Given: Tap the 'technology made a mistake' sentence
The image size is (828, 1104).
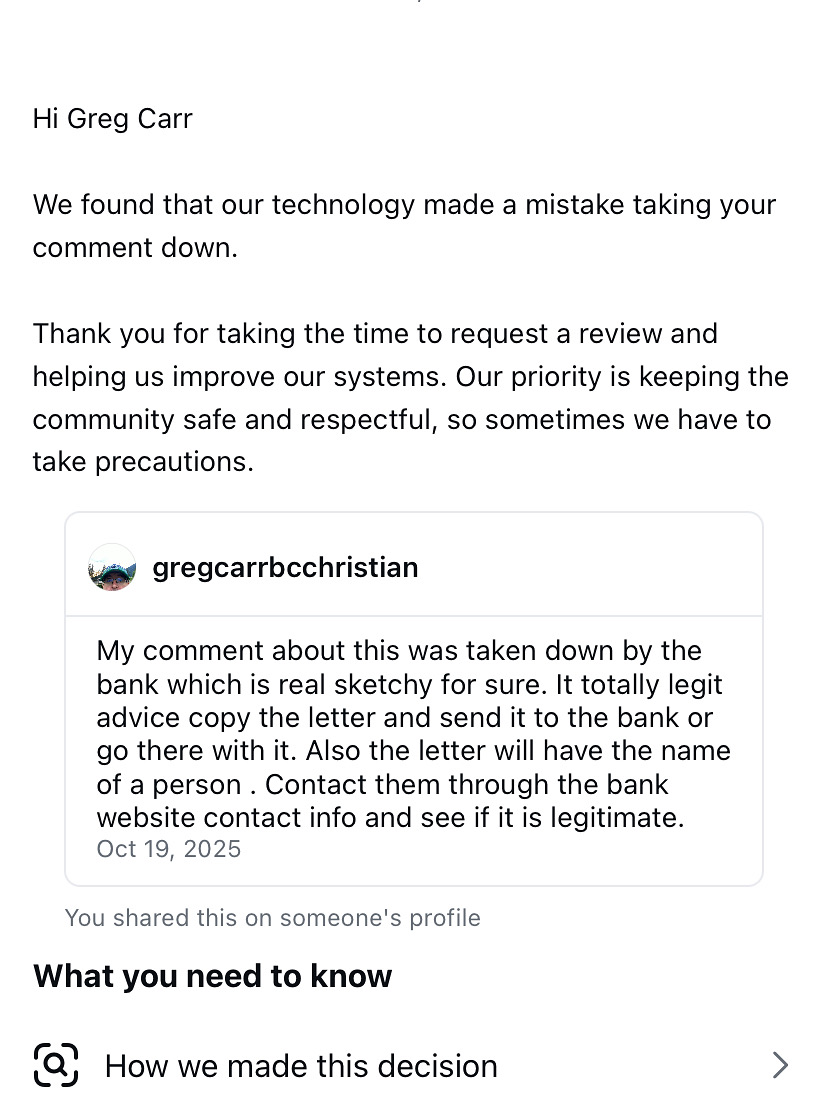Looking at the screenshot, I should click(x=404, y=204).
